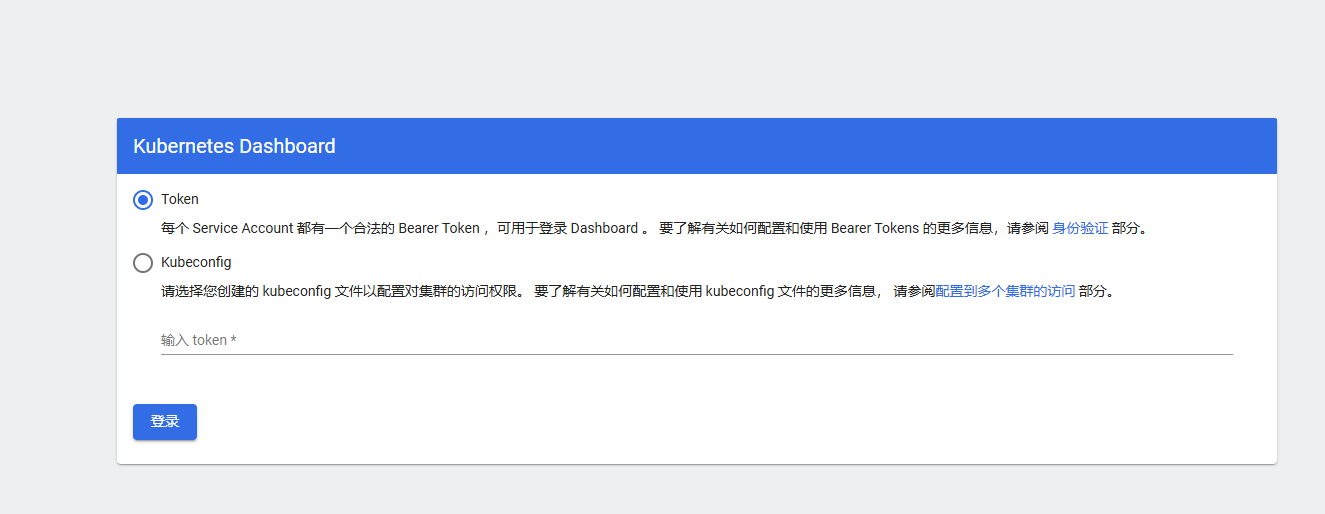
Task: Select the Token radio button
Action: (x=143, y=200)
